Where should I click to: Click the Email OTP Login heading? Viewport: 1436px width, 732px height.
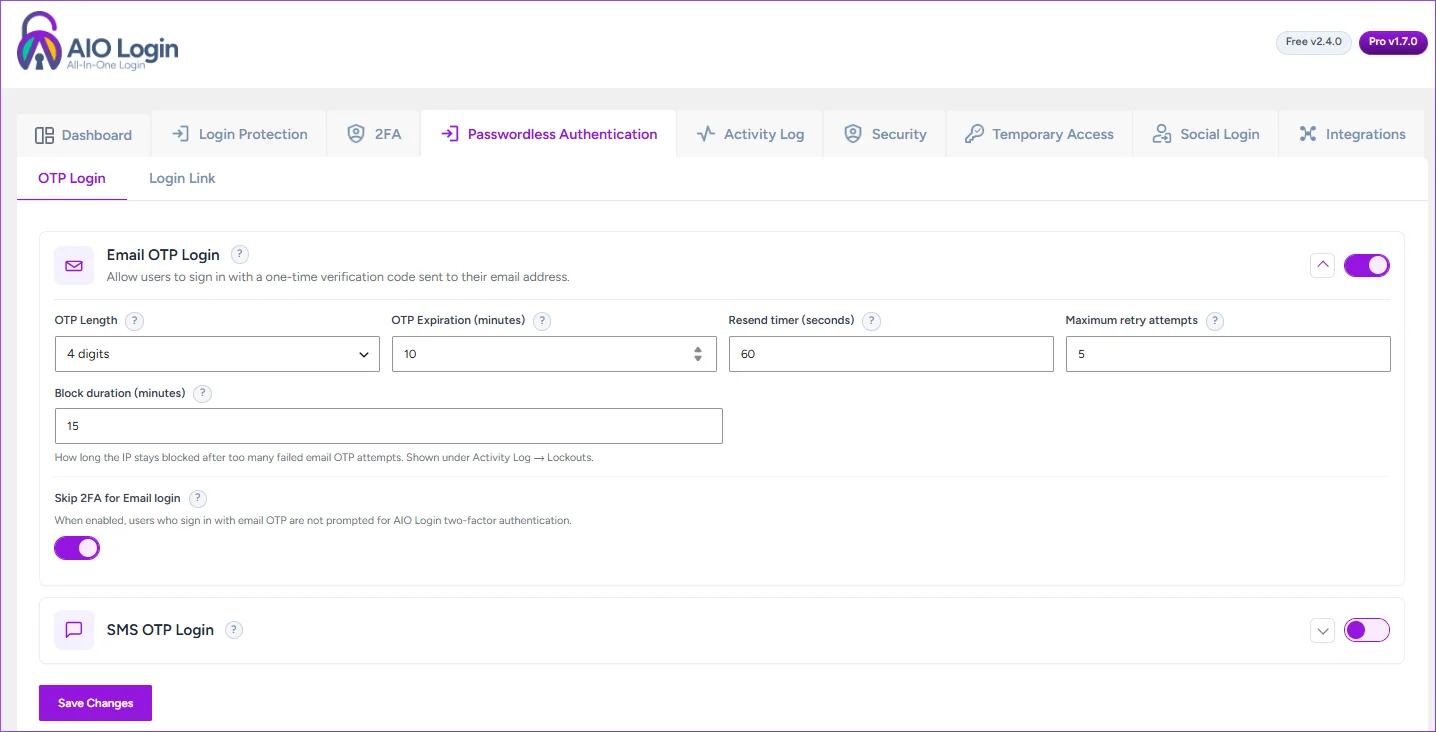163,255
